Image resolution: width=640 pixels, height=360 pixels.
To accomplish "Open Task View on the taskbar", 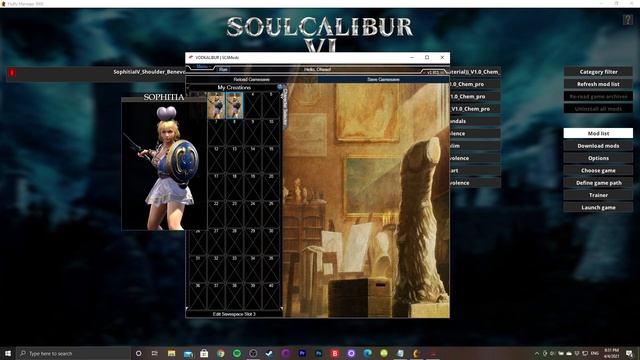I will pyautogui.click(x=155, y=353).
